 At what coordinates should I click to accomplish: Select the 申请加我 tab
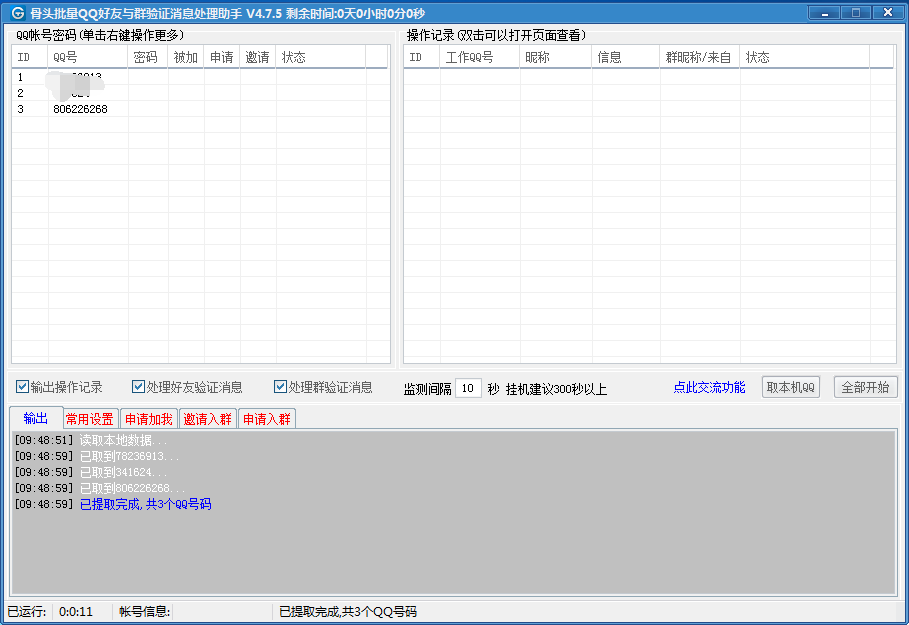click(149, 419)
